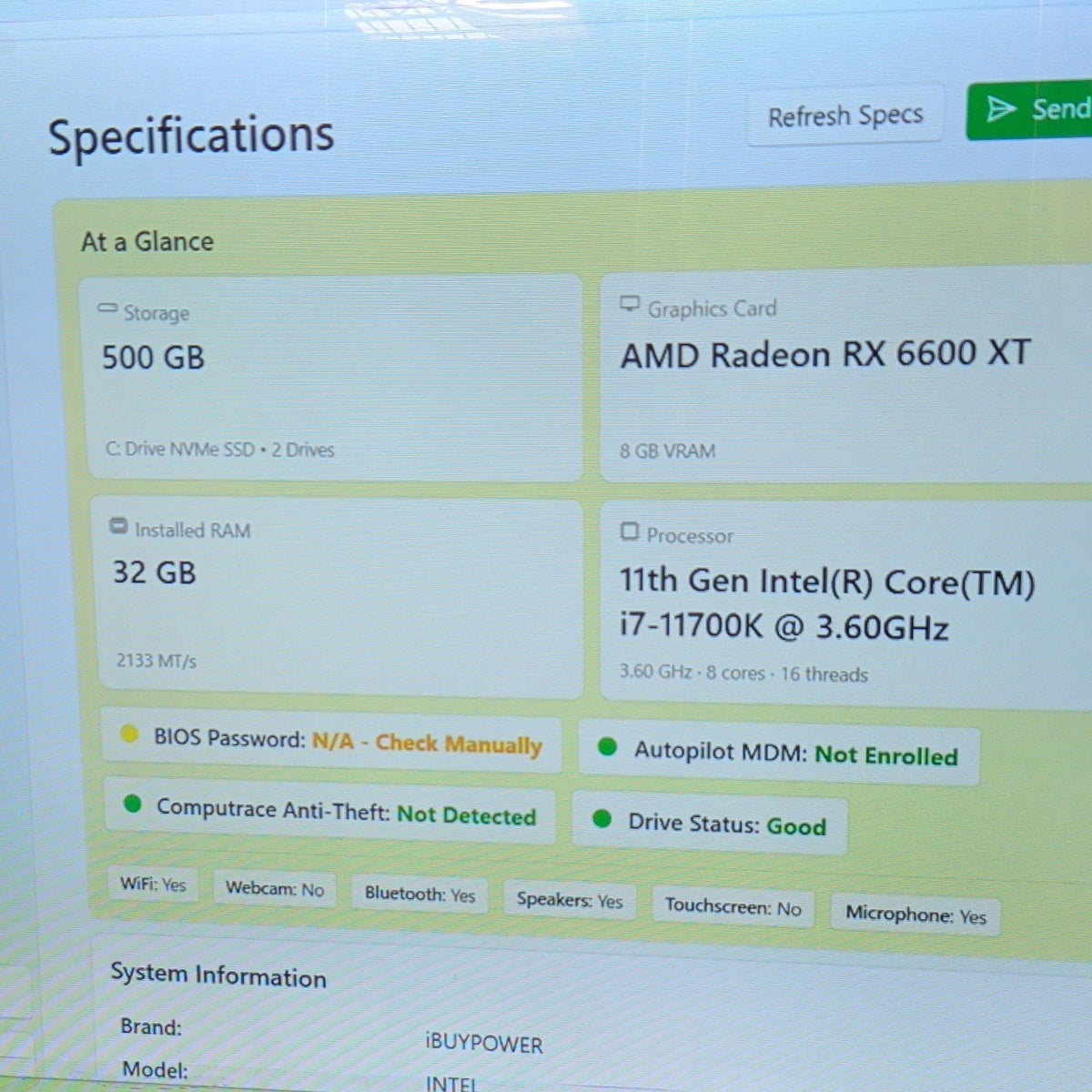Click the '2133 MT/s' RAM speed text
This screenshot has height=1092, width=1092.
156,661
